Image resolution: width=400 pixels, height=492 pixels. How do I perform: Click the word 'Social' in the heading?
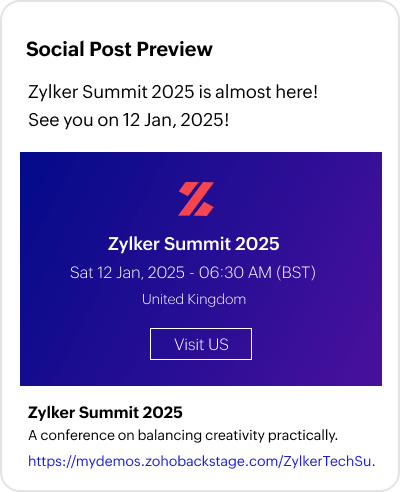55,49
